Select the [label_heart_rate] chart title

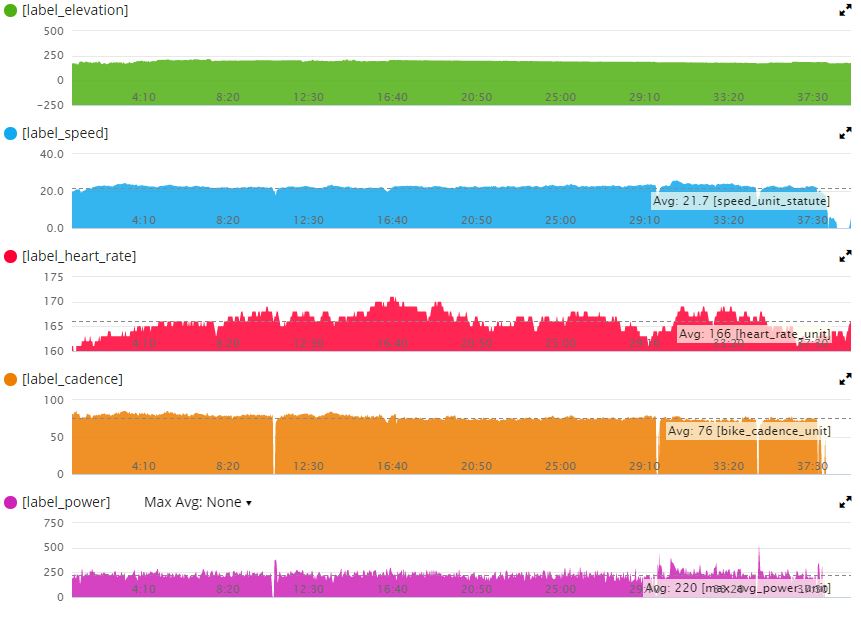[79, 256]
